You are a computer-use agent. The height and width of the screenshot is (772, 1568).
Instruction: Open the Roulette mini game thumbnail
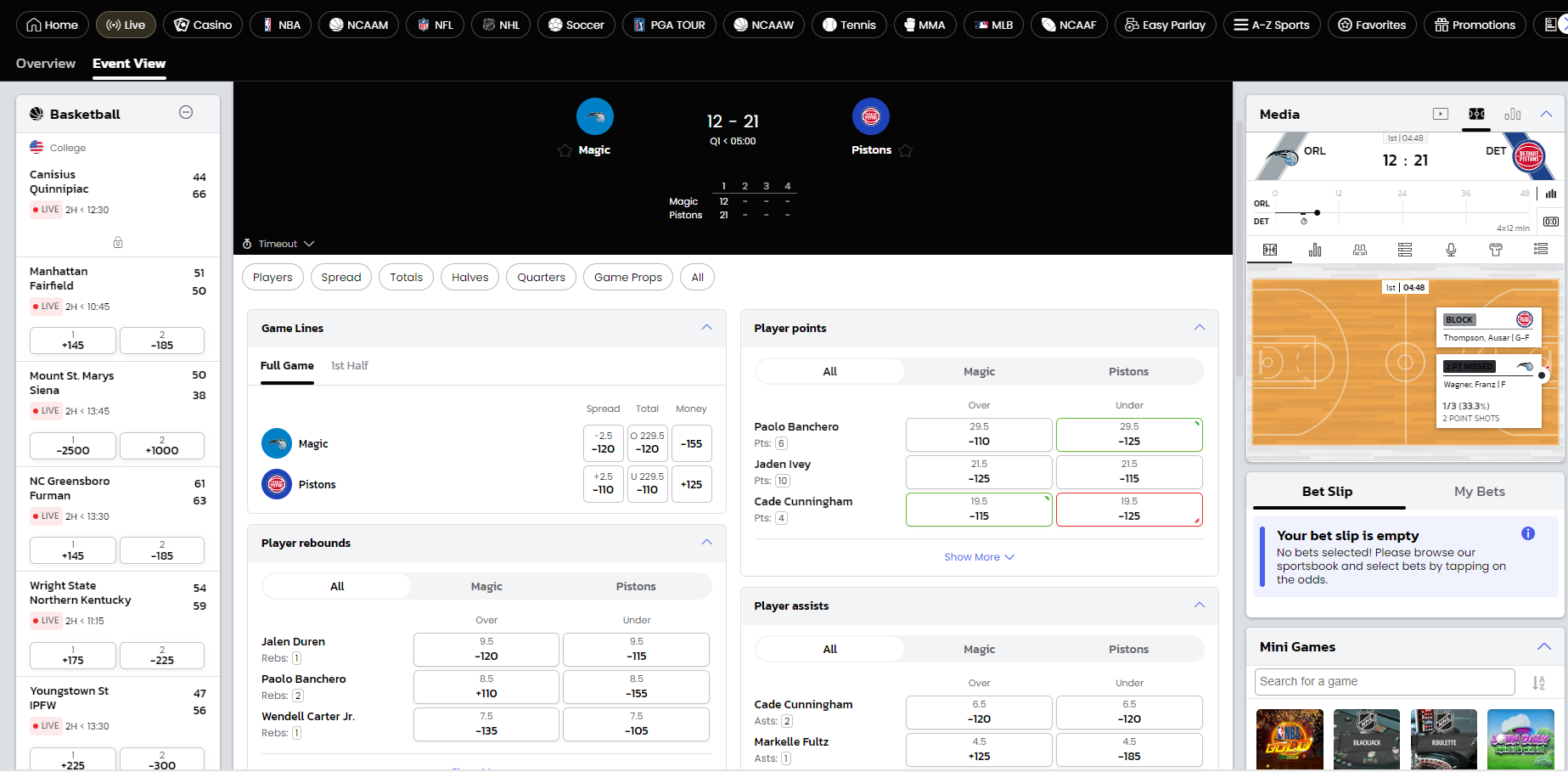1444,740
